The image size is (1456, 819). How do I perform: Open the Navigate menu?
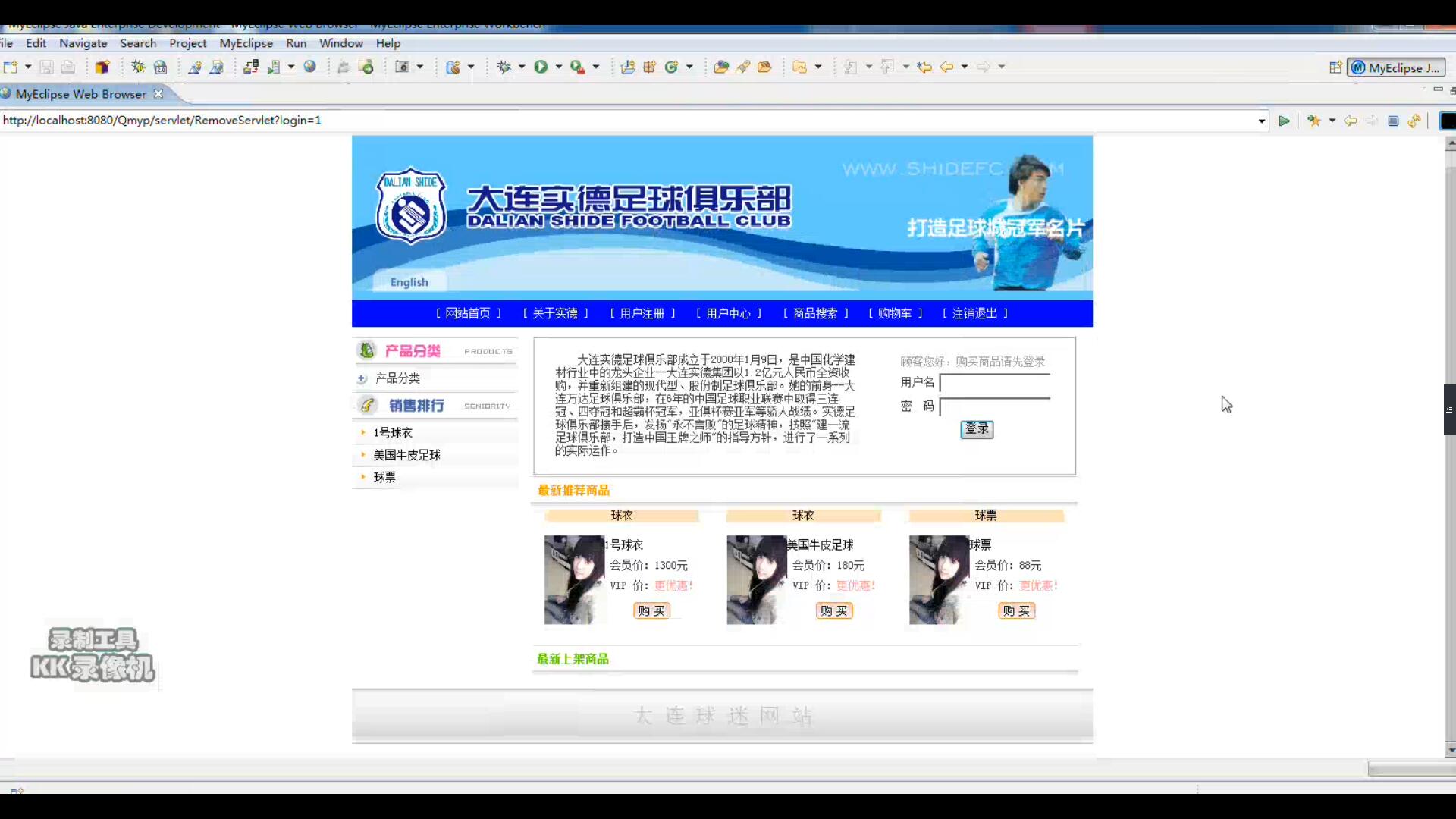click(83, 43)
